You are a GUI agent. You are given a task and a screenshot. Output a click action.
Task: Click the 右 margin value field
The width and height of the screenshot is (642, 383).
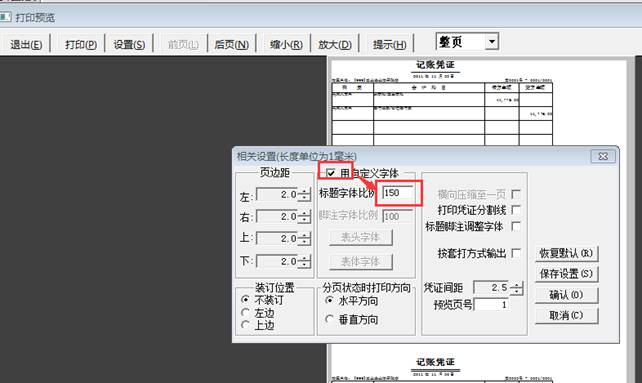tap(277, 217)
